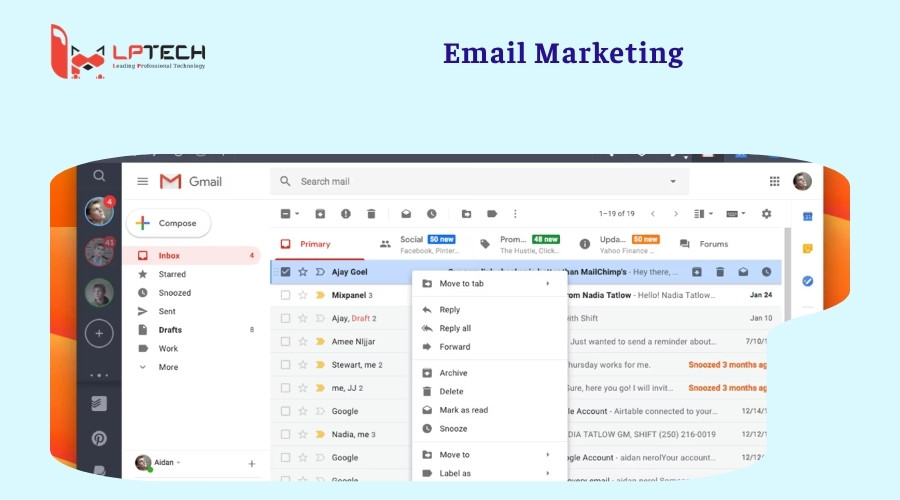Switch to the Updates tab
900x500 pixels.
coord(621,244)
